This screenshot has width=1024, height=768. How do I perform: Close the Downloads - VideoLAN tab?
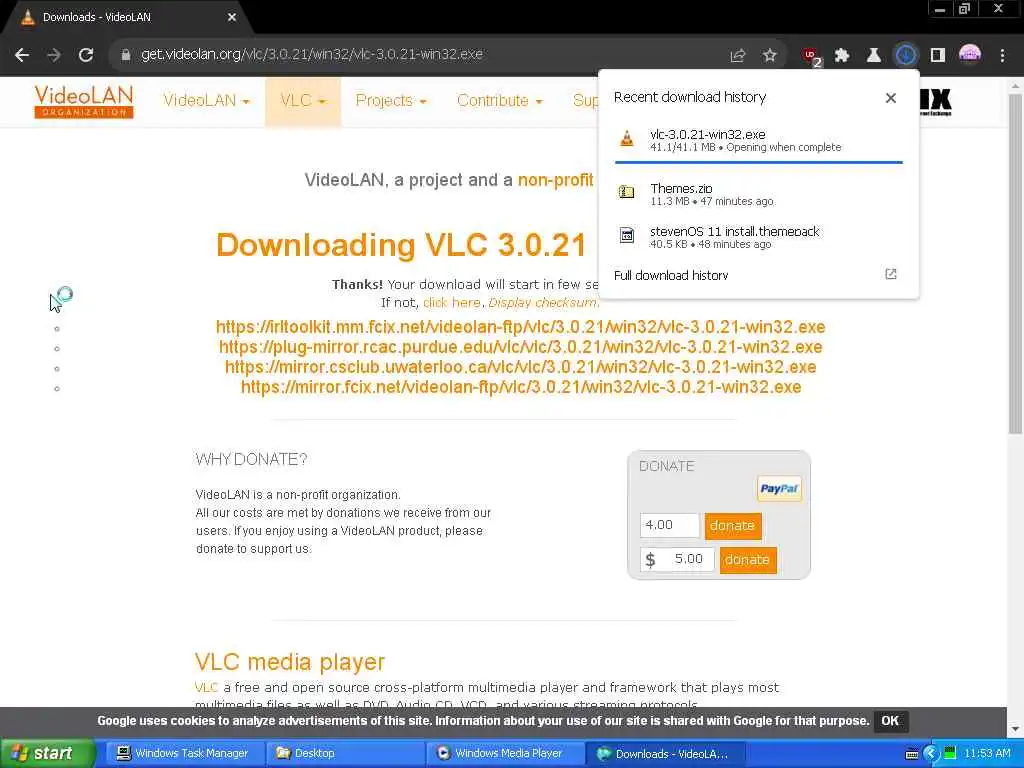pyautogui.click(x=232, y=17)
